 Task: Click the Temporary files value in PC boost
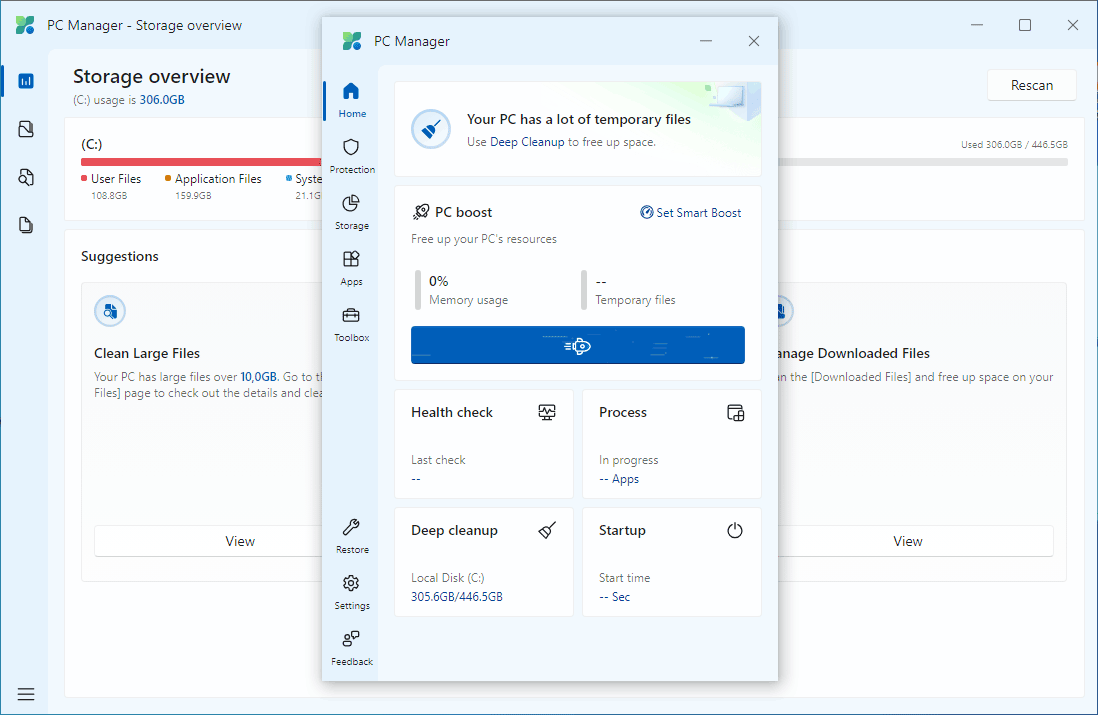point(601,282)
